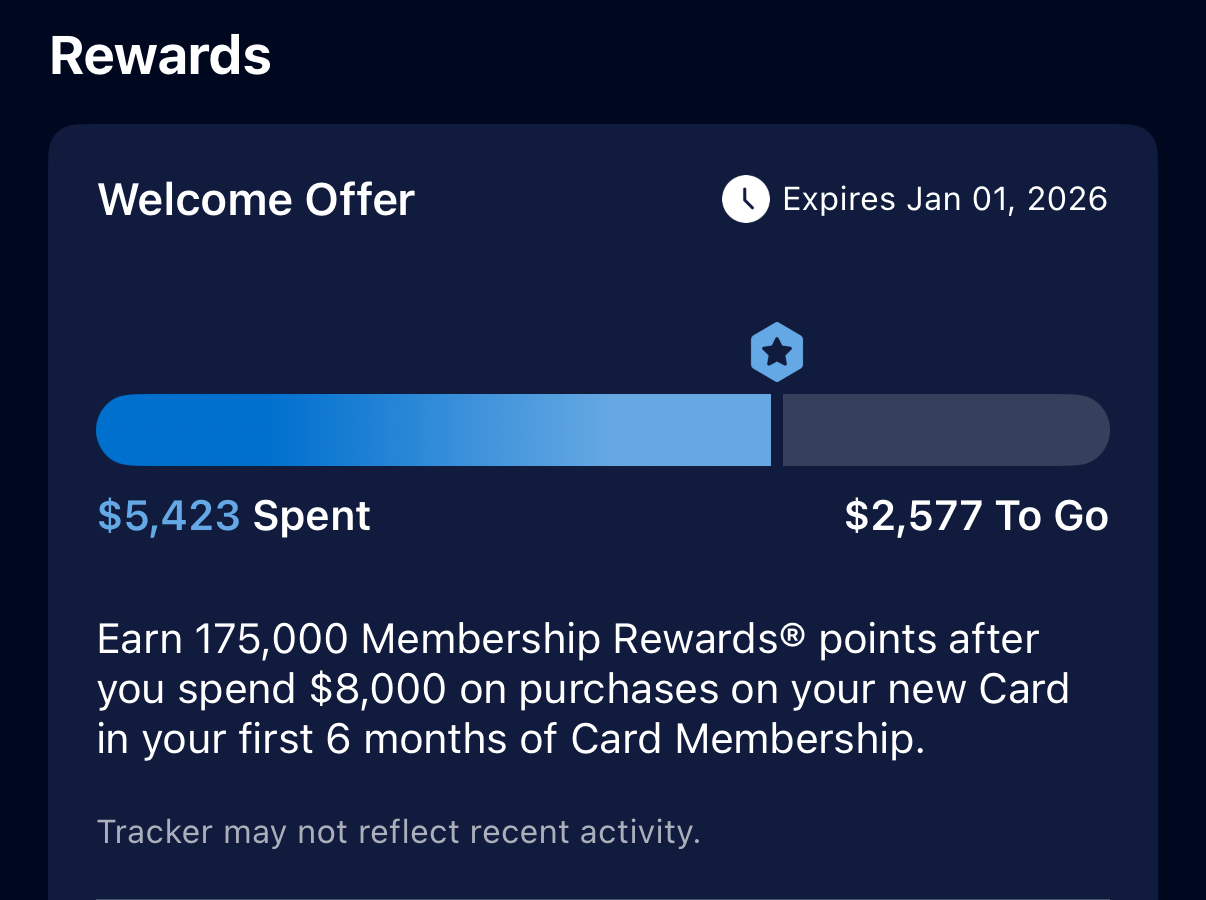Click the clock icon beside expiration date
Image resolution: width=1206 pixels, height=900 pixels.
click(745, 199)
